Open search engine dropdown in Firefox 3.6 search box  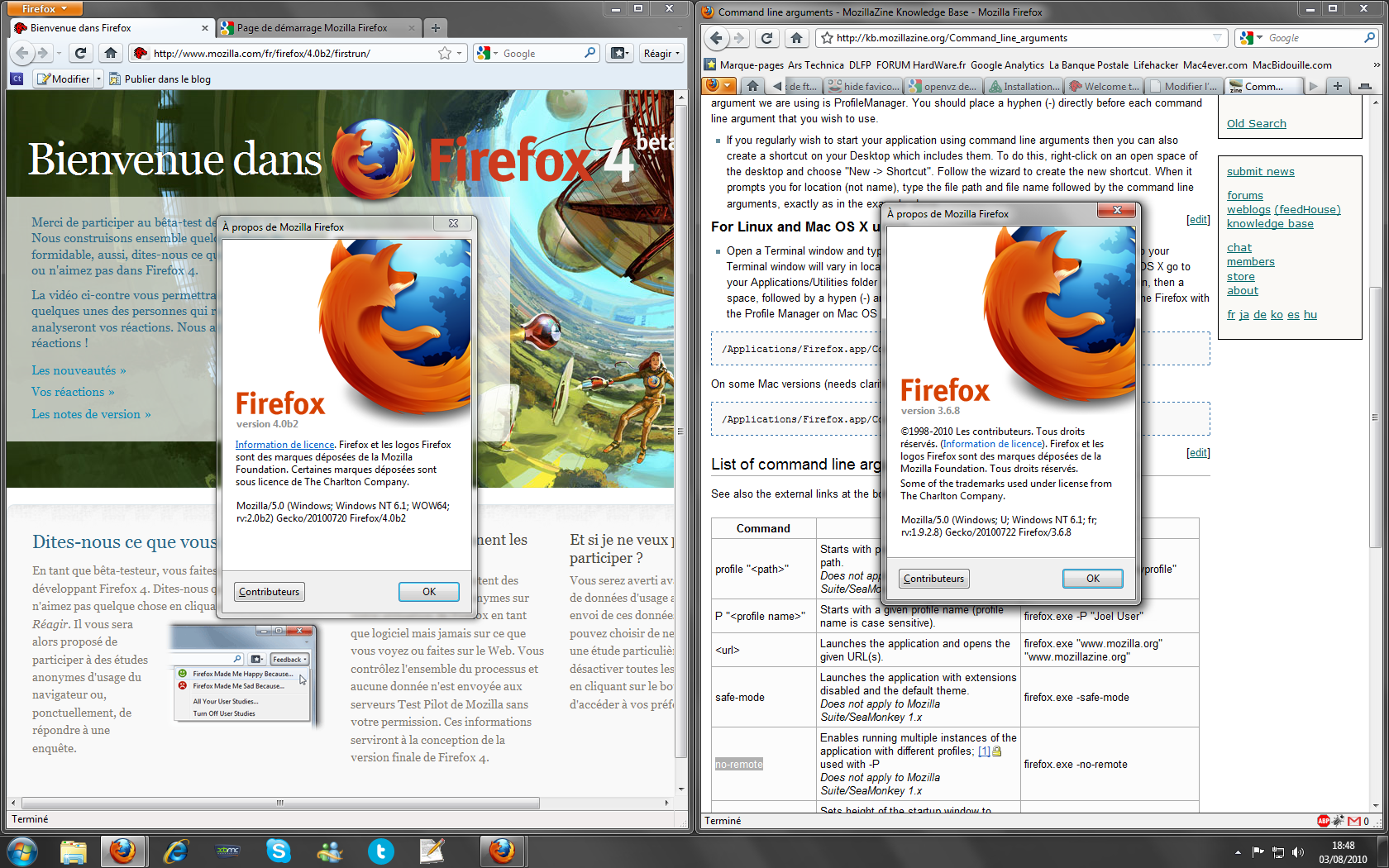click(x=1252, y=38)
